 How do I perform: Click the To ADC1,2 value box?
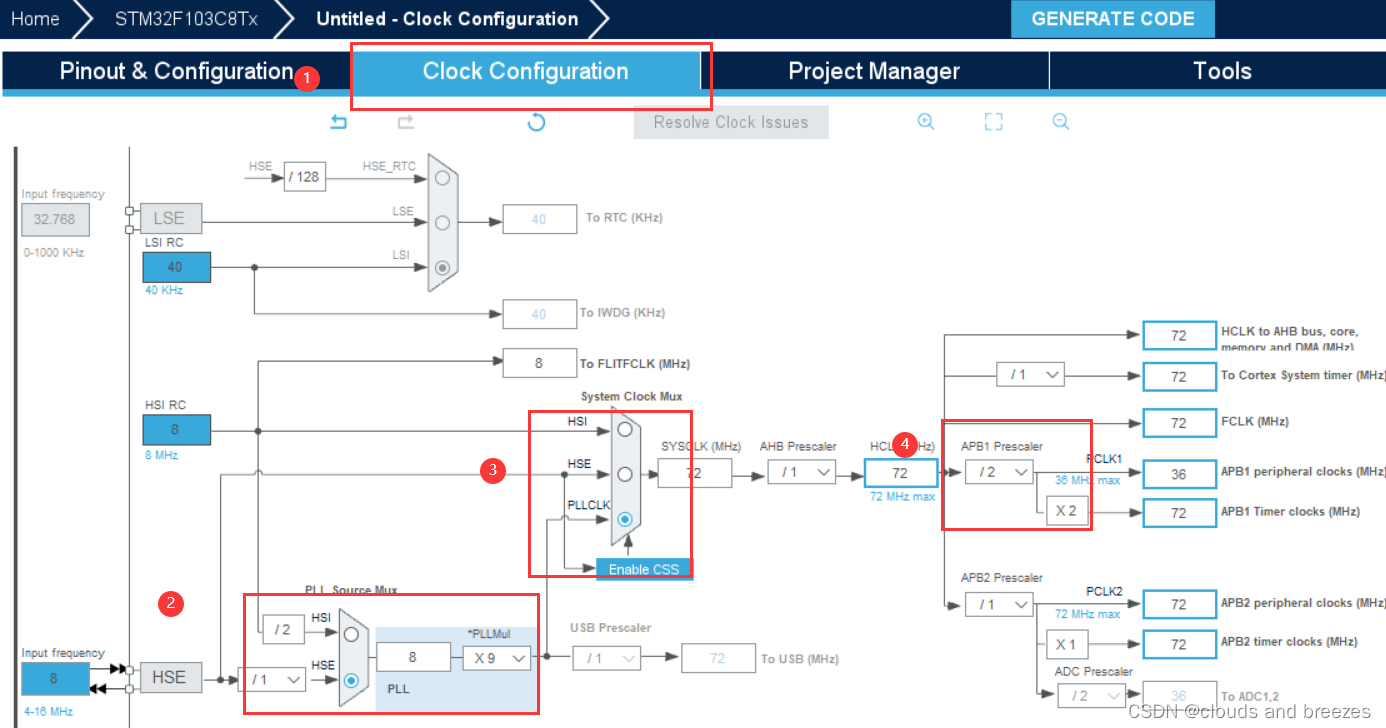[1179, 696]
